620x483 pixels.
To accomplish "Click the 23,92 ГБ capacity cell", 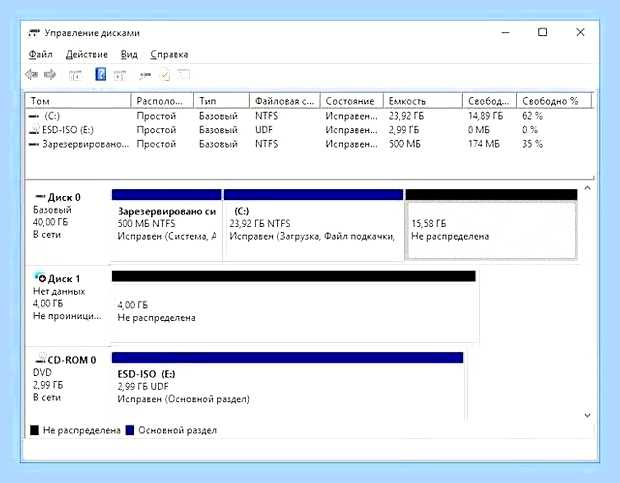I will (406, 116).
